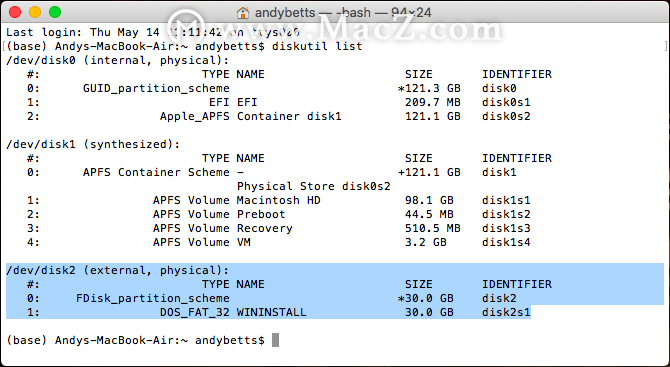Click the 209.7 MB EFI size value
The image size is (670, 367).
coord(432,102)
